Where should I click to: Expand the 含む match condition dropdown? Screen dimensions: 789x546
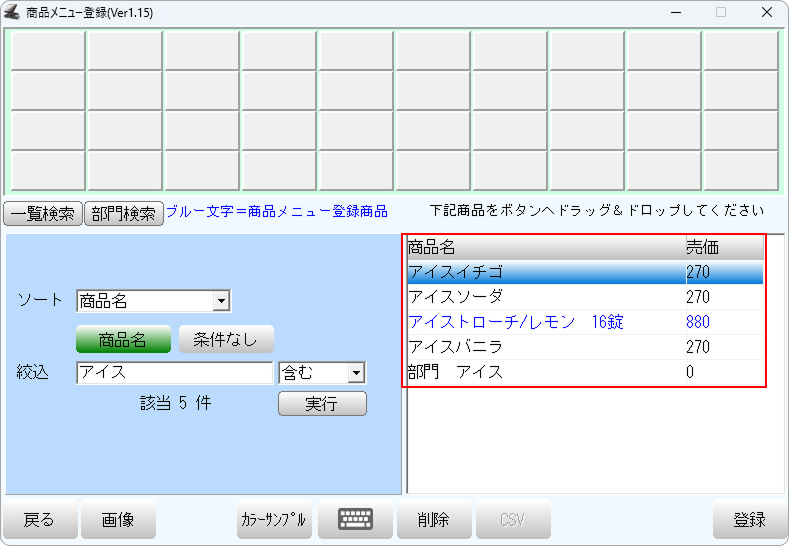[322, 373]
